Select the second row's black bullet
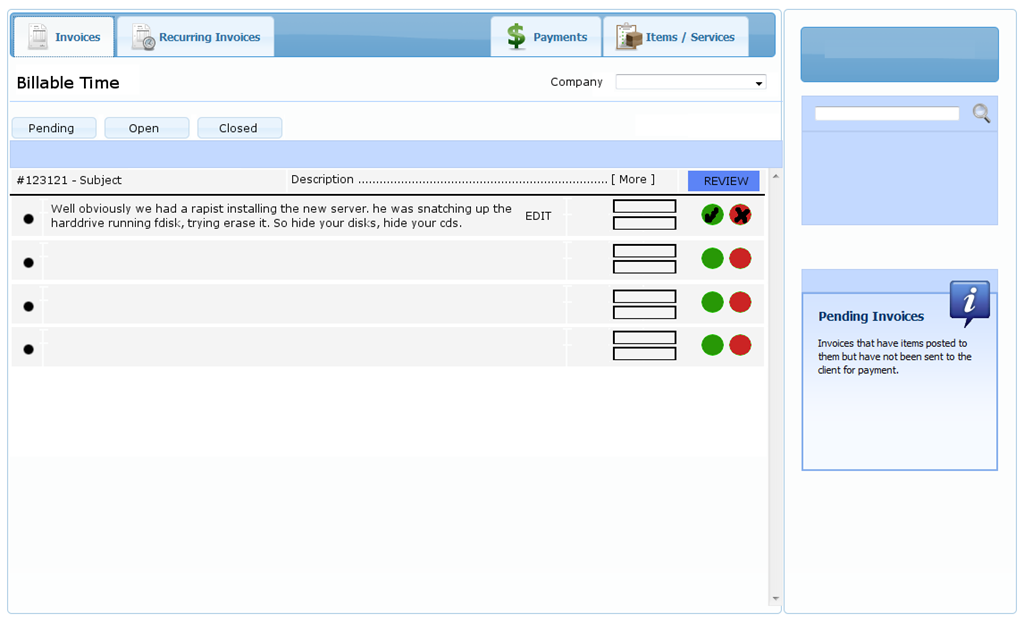 28,262
